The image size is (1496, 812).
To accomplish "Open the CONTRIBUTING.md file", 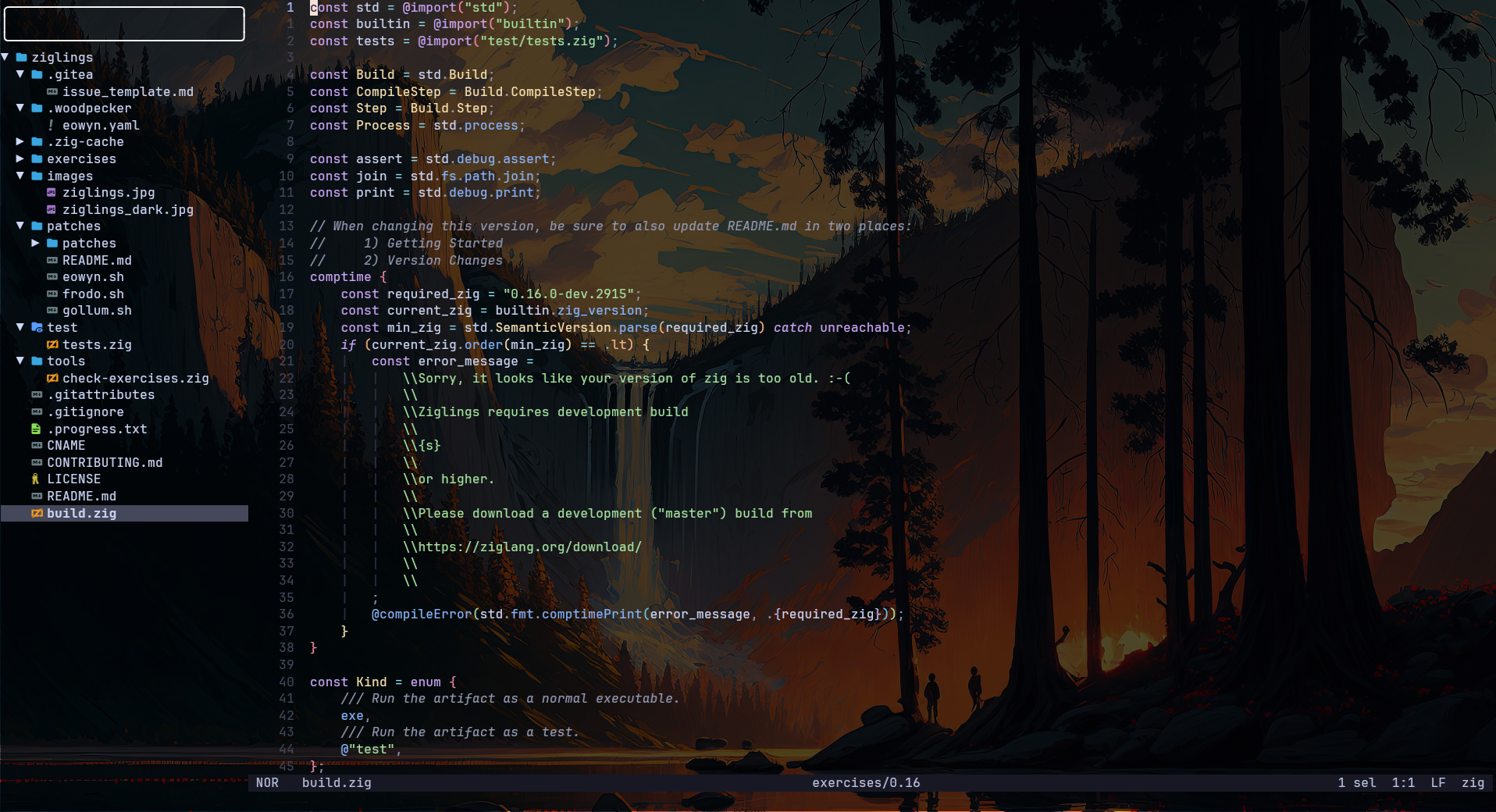I will [x=105, y=462].
